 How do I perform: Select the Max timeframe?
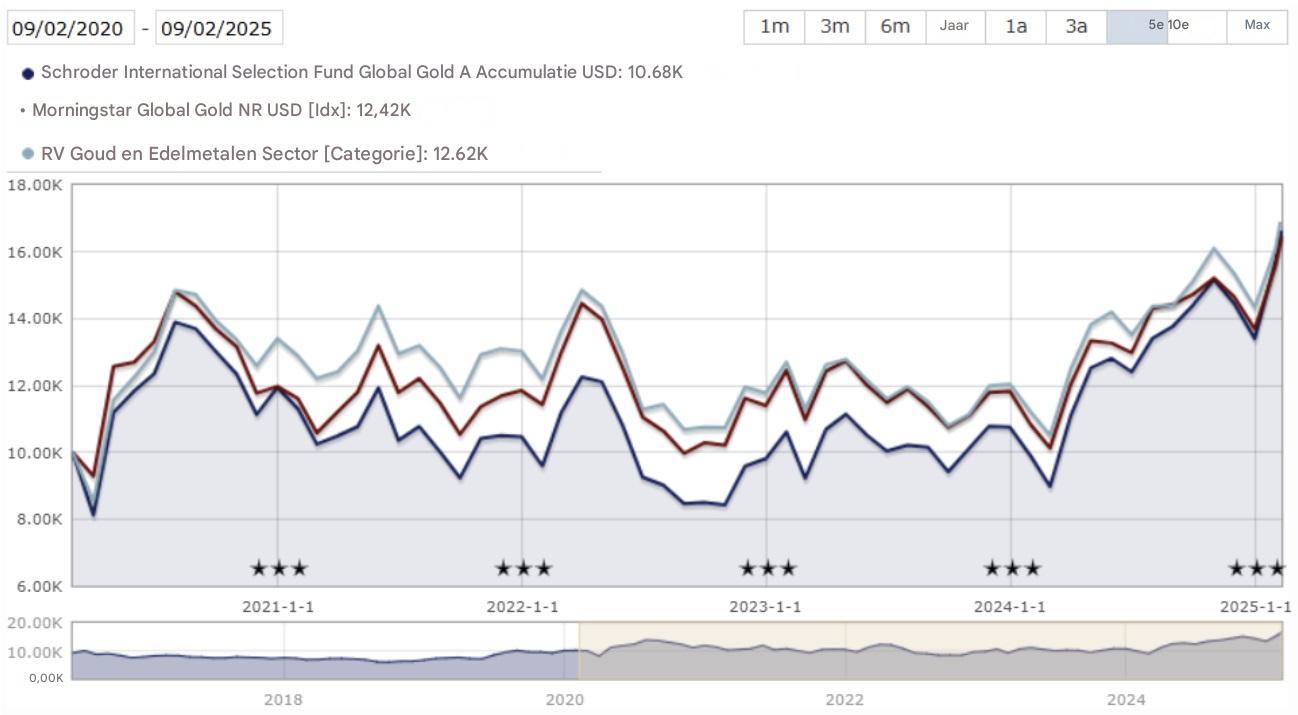[1255, 27]
